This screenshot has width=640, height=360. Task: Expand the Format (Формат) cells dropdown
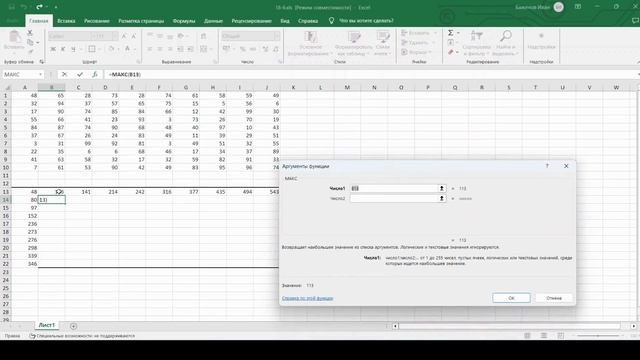point(429,52)
